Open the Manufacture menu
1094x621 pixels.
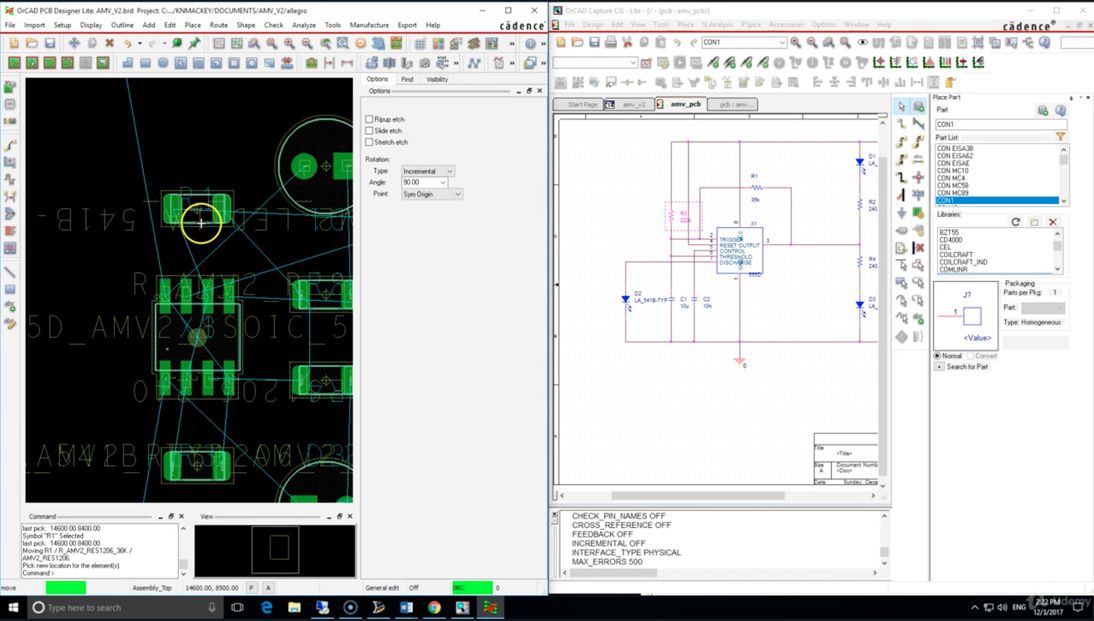tap(369, 25)
